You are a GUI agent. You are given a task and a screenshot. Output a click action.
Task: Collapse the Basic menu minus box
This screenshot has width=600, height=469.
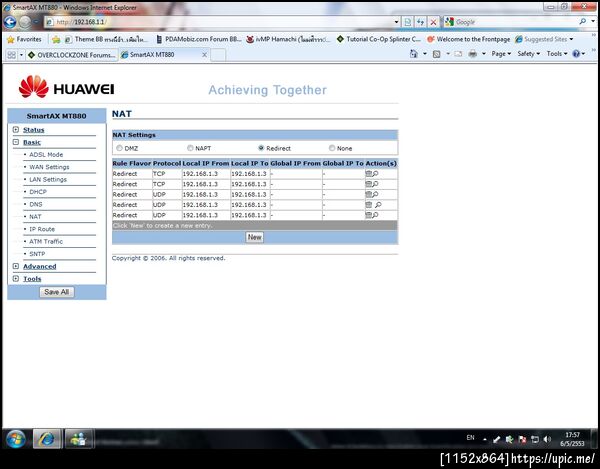point(16,142)
